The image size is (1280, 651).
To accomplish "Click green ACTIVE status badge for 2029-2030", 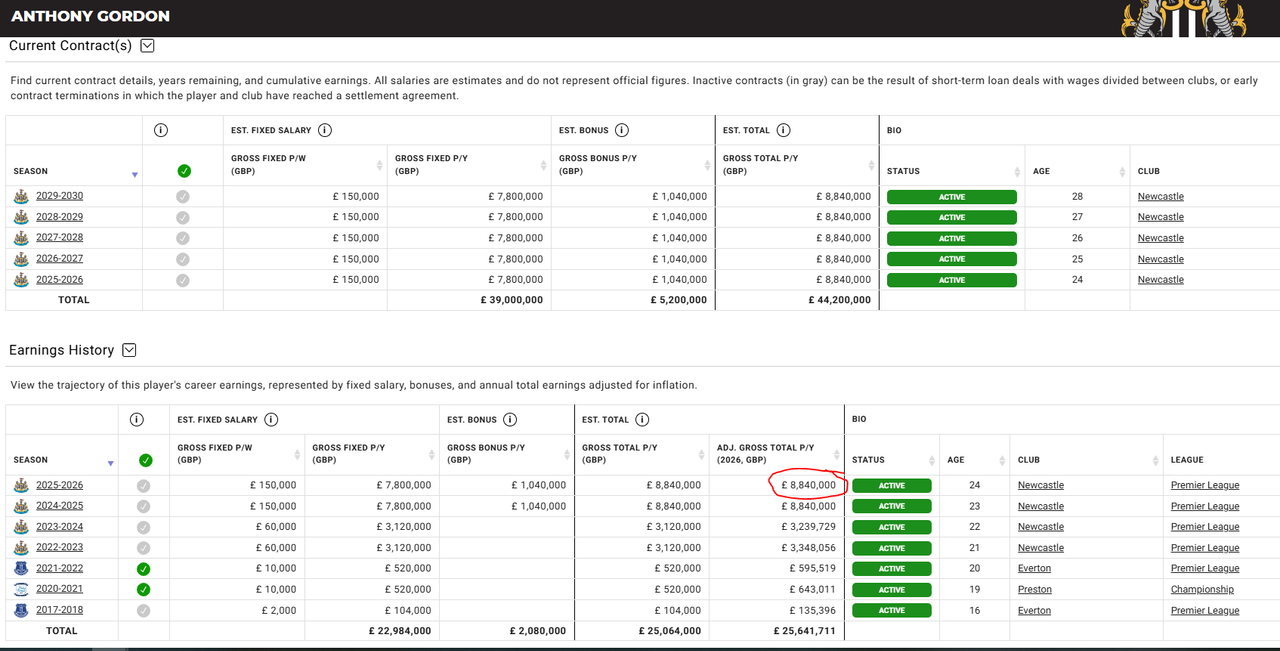I will tap(952, 197).
